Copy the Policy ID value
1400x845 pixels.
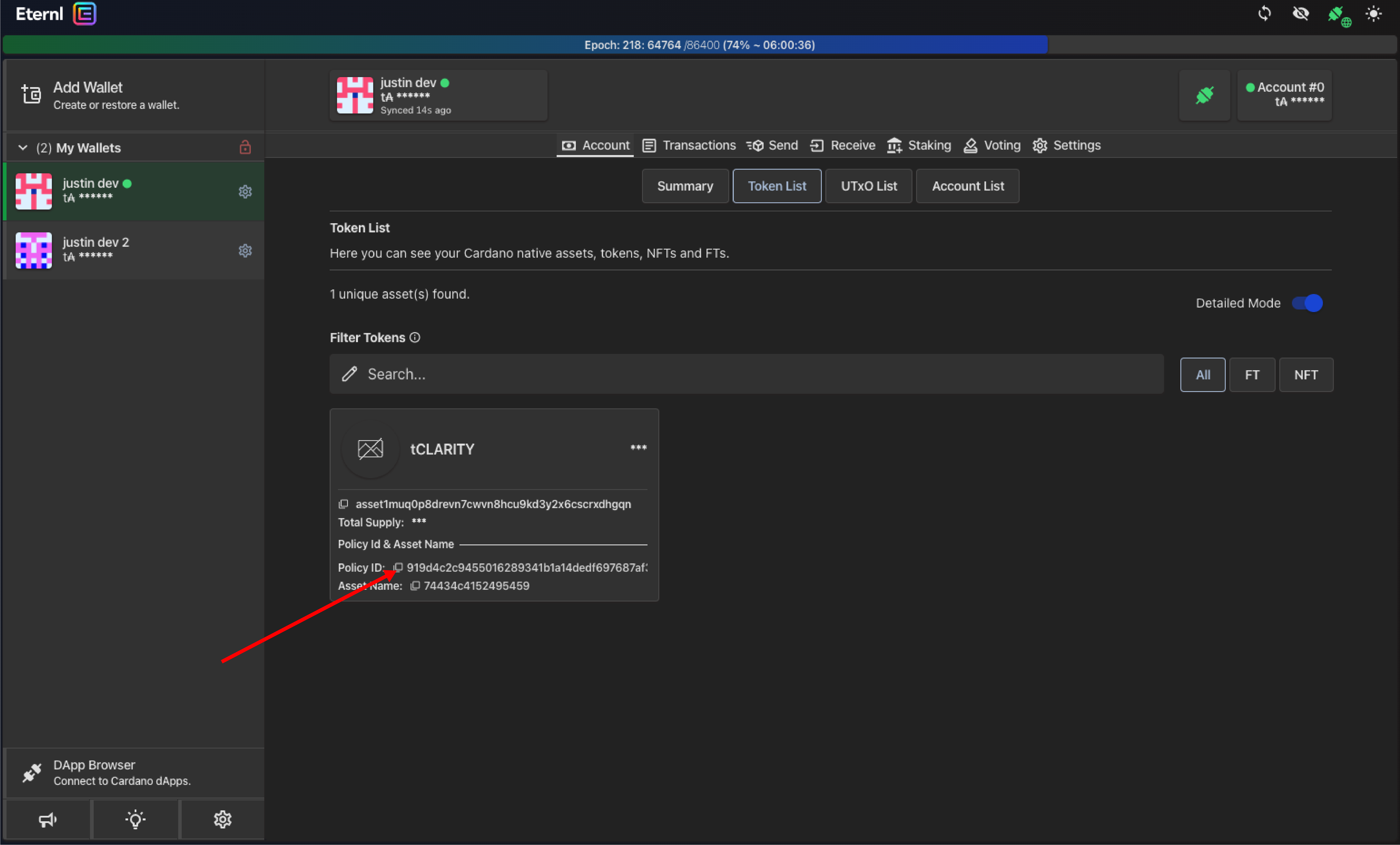pos(398,567)
